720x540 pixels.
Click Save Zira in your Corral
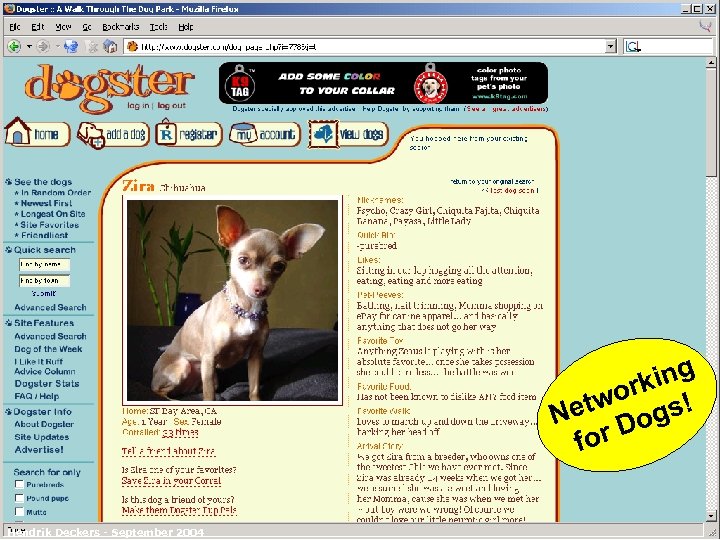(x=171, y=481)
